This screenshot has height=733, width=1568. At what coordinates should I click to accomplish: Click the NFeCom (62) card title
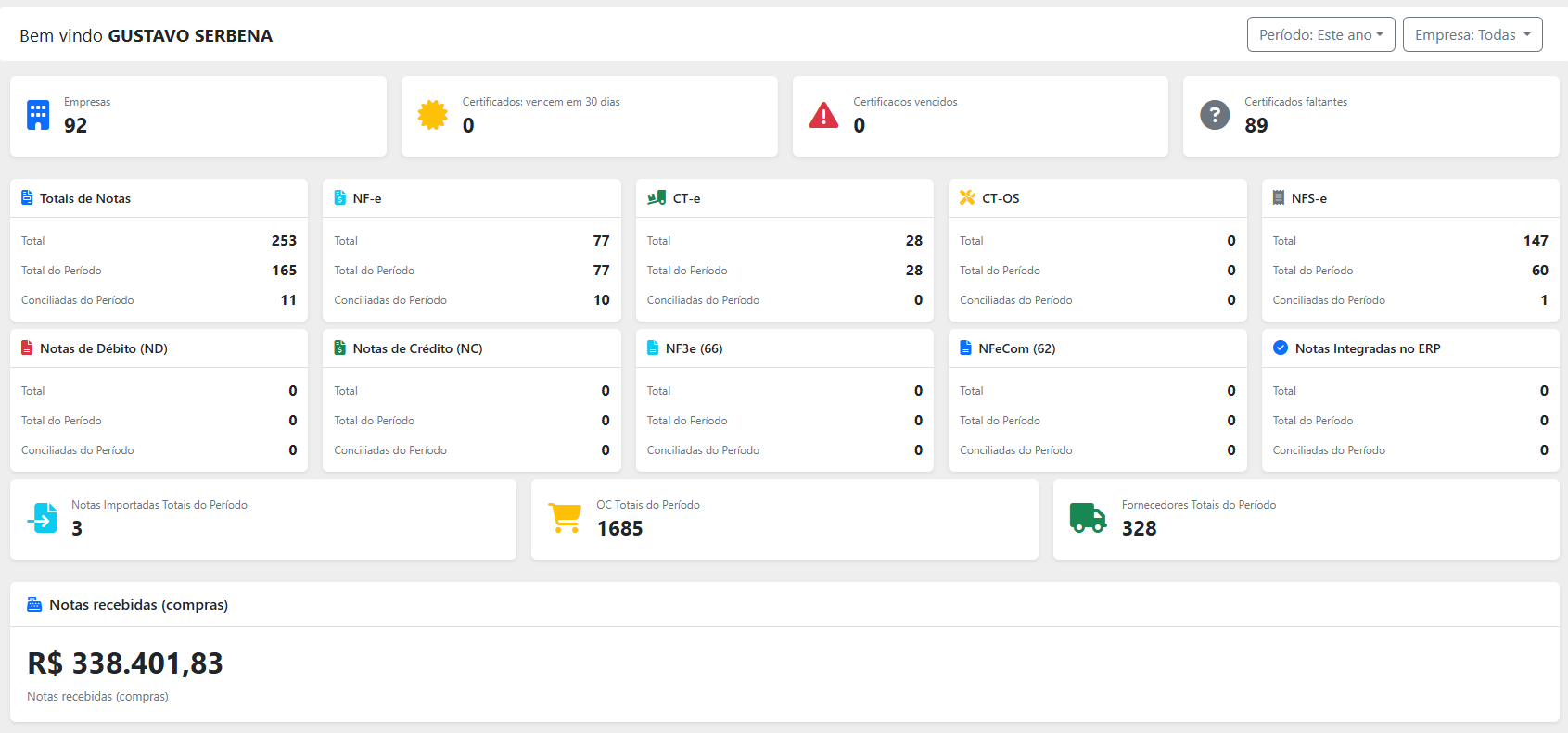[1016, 348]
